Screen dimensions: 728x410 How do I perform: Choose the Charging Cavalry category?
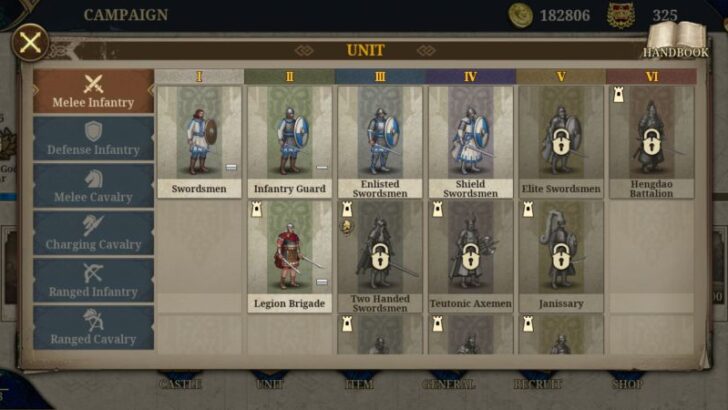point(93,233)
